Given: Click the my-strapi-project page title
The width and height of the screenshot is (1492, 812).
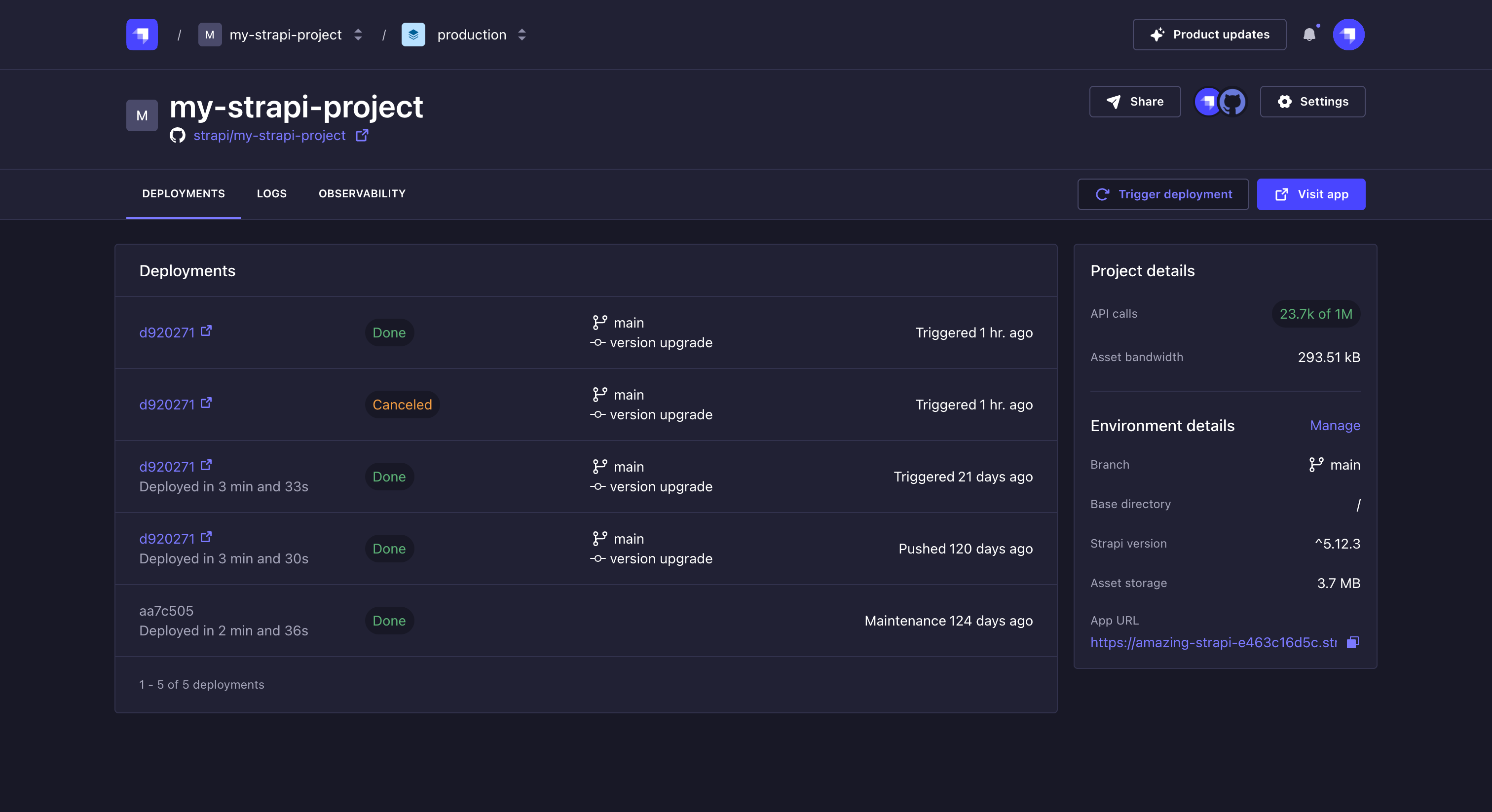Looking at the screenshot, I should click(x=296, y=107).
